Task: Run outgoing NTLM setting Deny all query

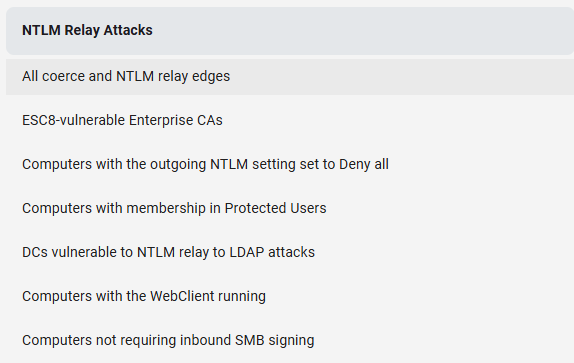Action: (x=290, y=164)
